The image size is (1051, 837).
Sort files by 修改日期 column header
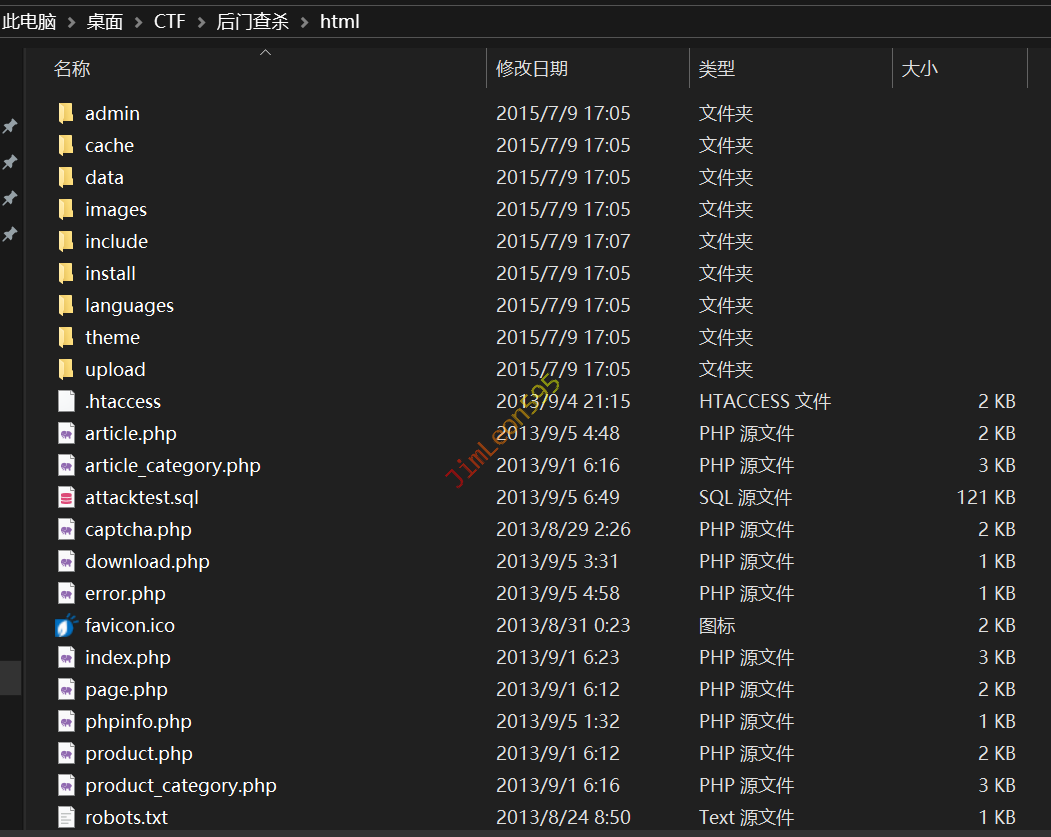(532, 69)
